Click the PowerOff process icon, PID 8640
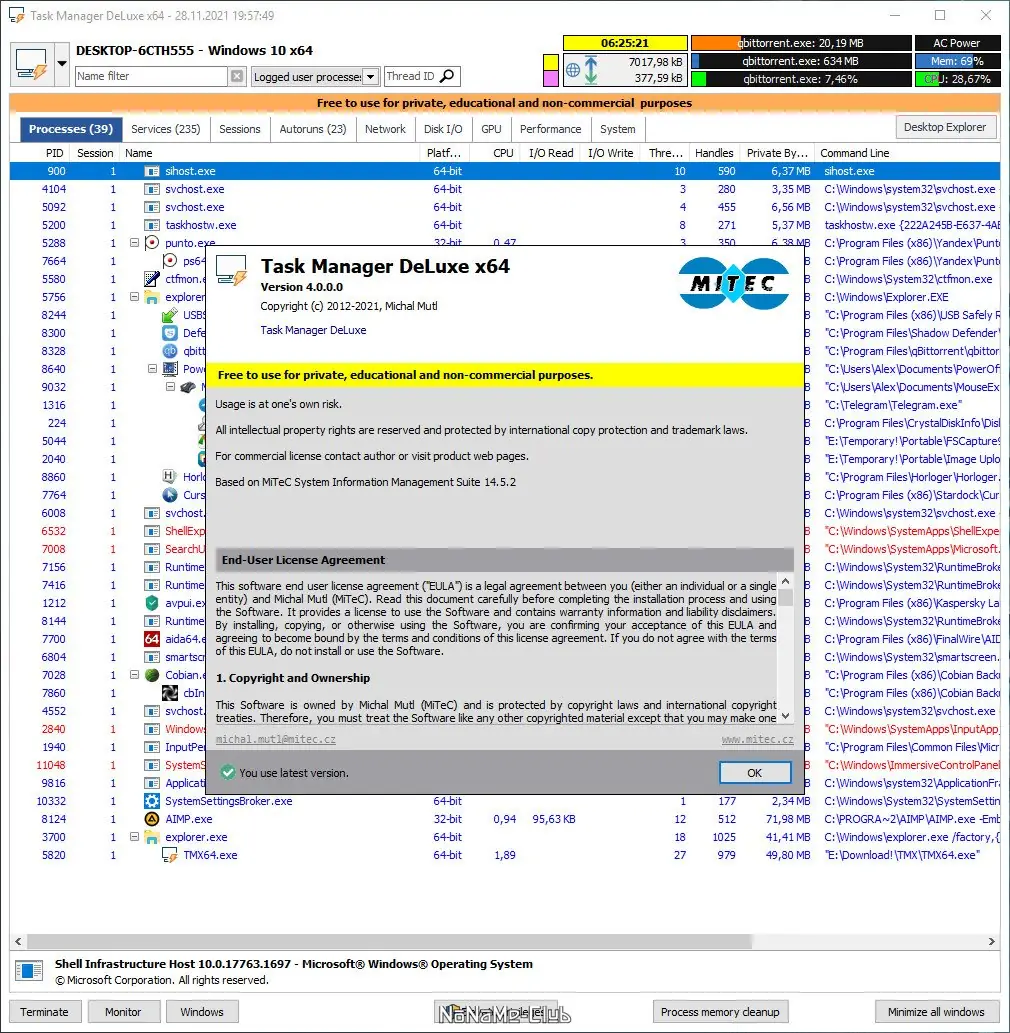 [170, 369]
